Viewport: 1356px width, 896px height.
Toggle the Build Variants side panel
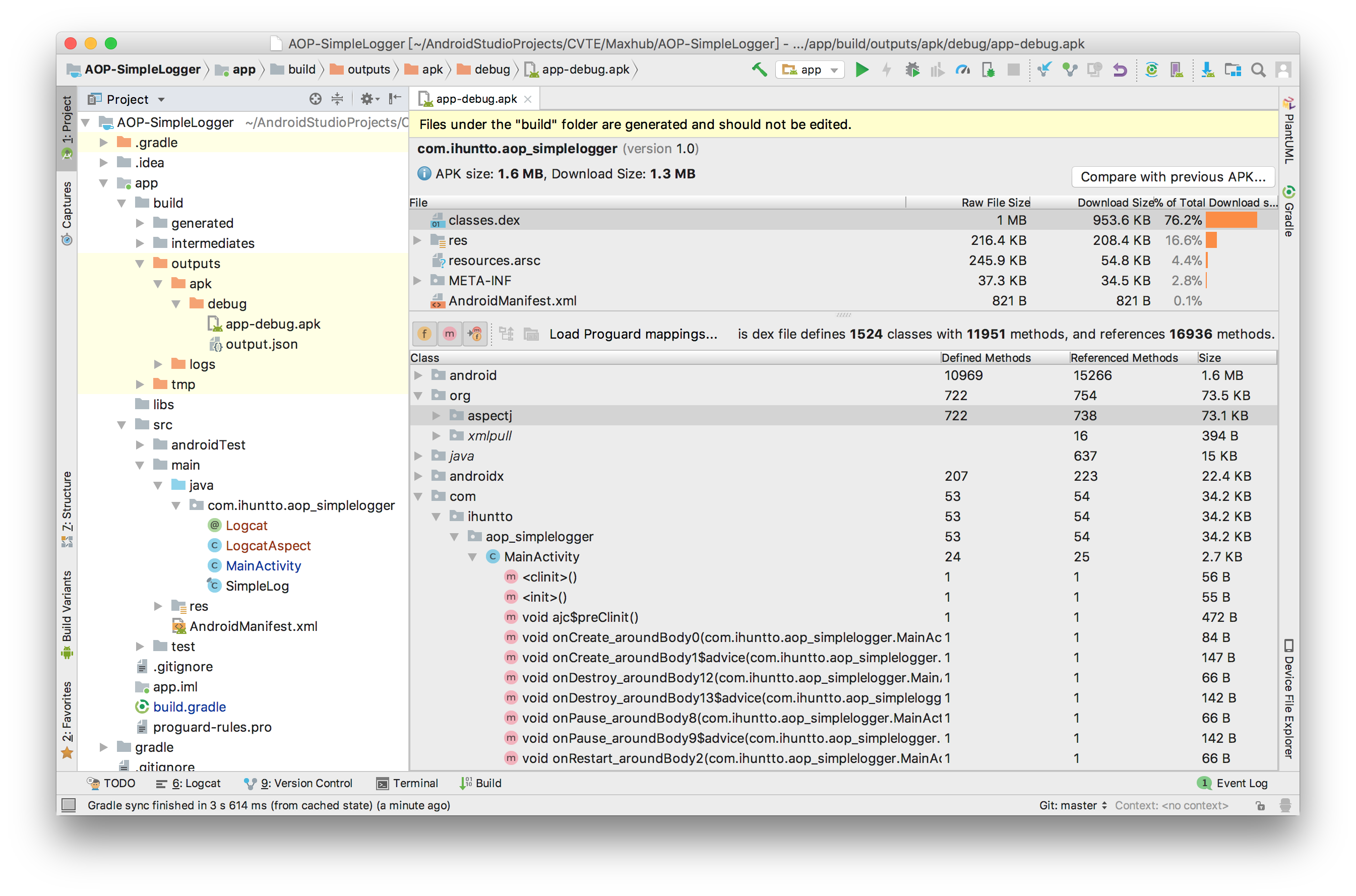[x=67, y=614]
